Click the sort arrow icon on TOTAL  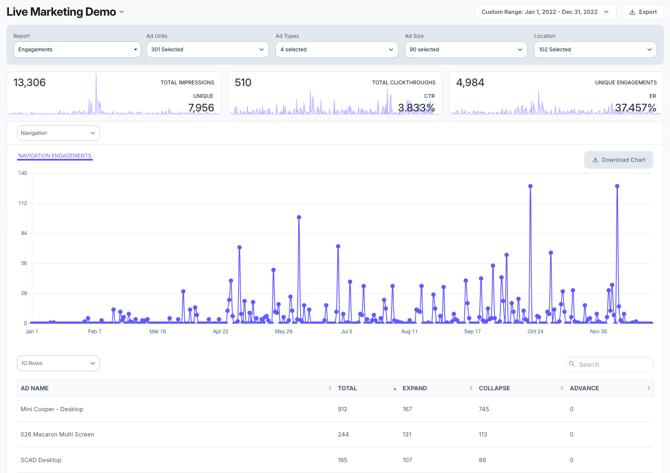coord(394,388)
